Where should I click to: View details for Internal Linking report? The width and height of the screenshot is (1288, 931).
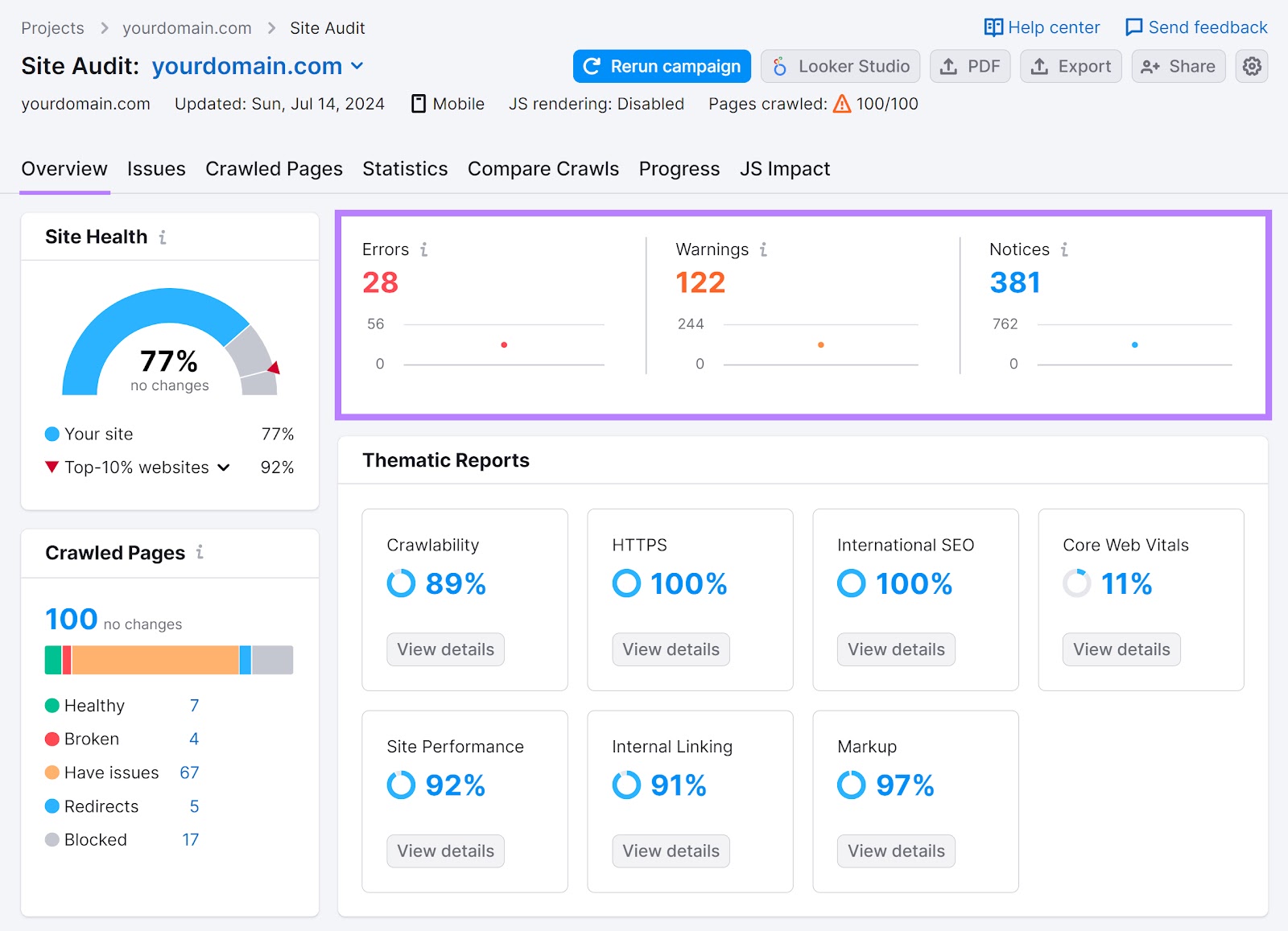671,851
